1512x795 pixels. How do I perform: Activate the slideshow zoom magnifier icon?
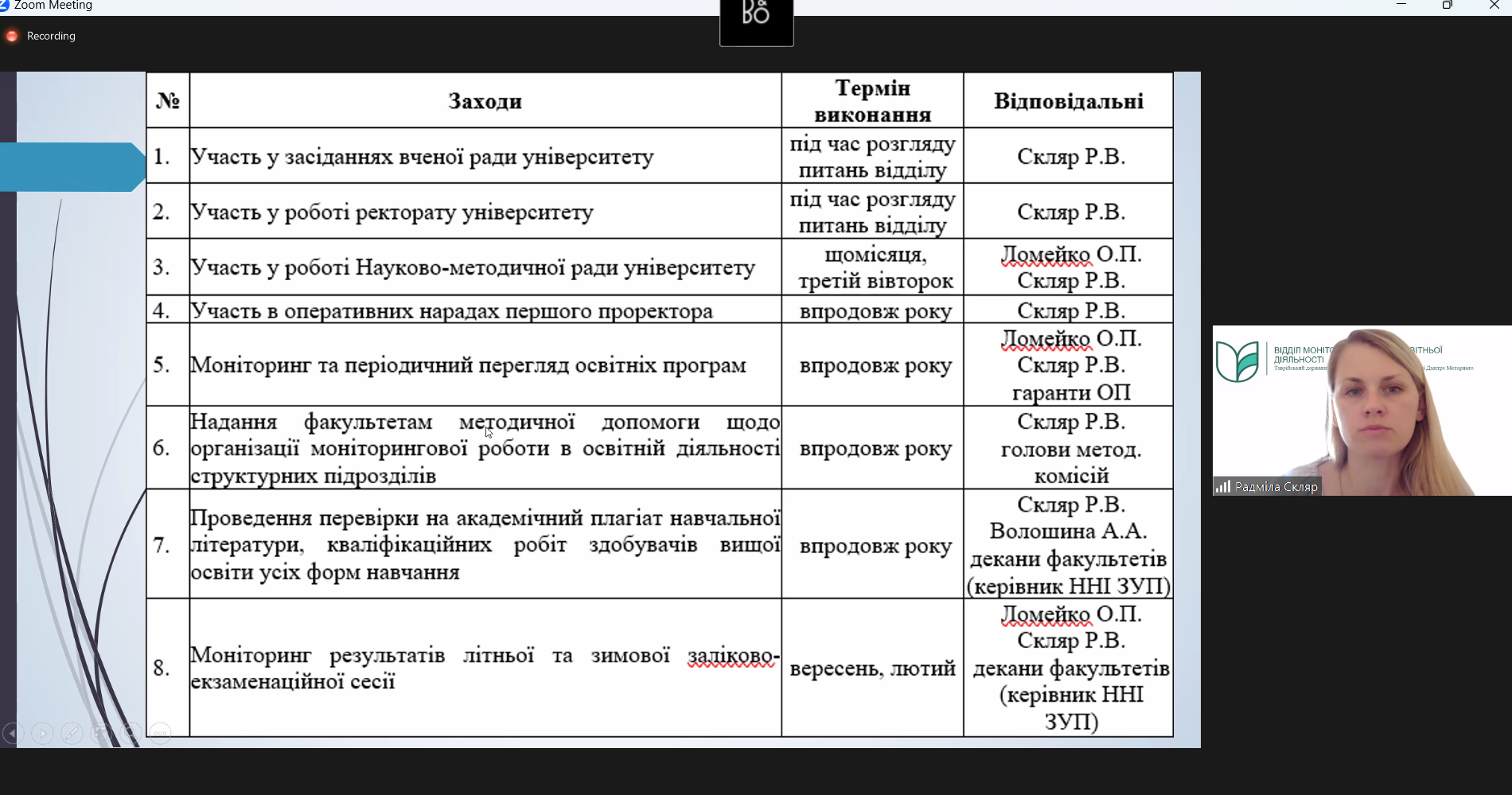coord(131,733)
